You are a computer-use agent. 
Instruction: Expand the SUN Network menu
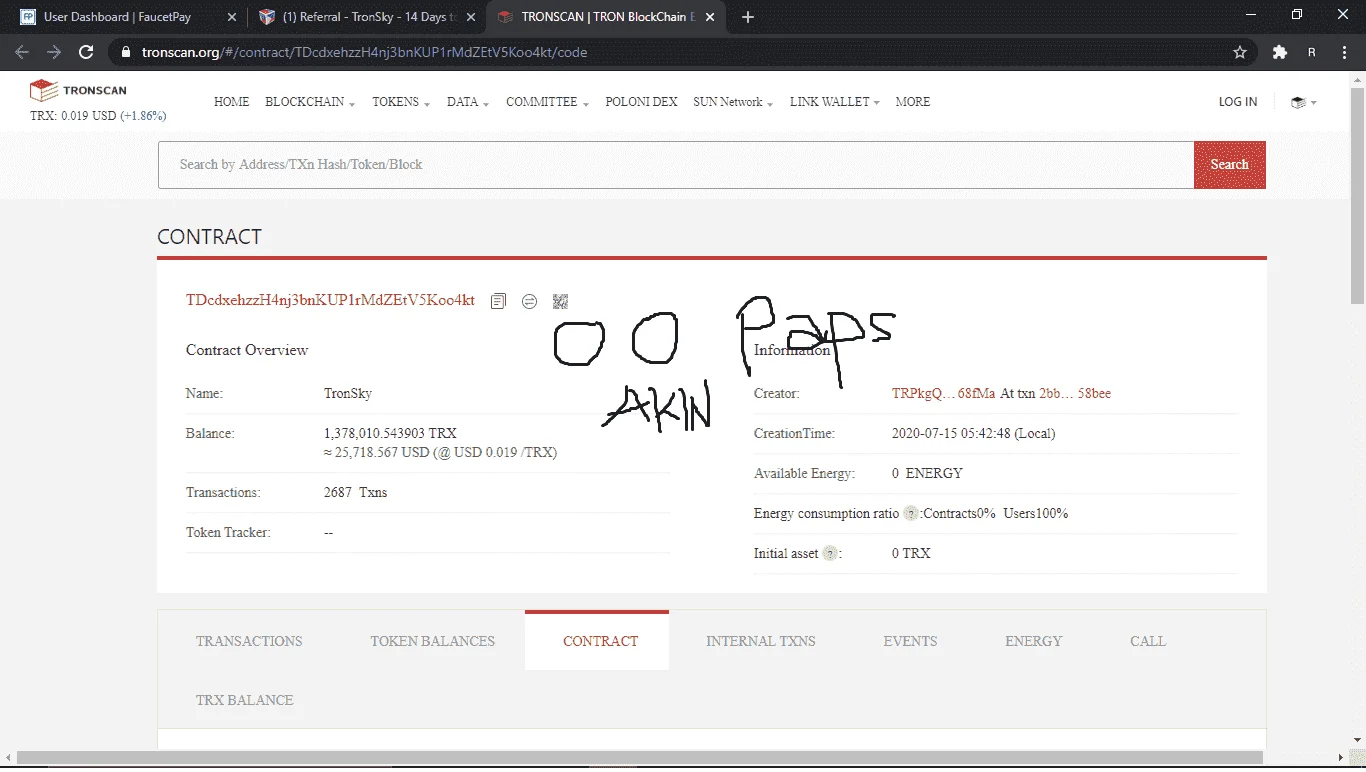point(733,102)
